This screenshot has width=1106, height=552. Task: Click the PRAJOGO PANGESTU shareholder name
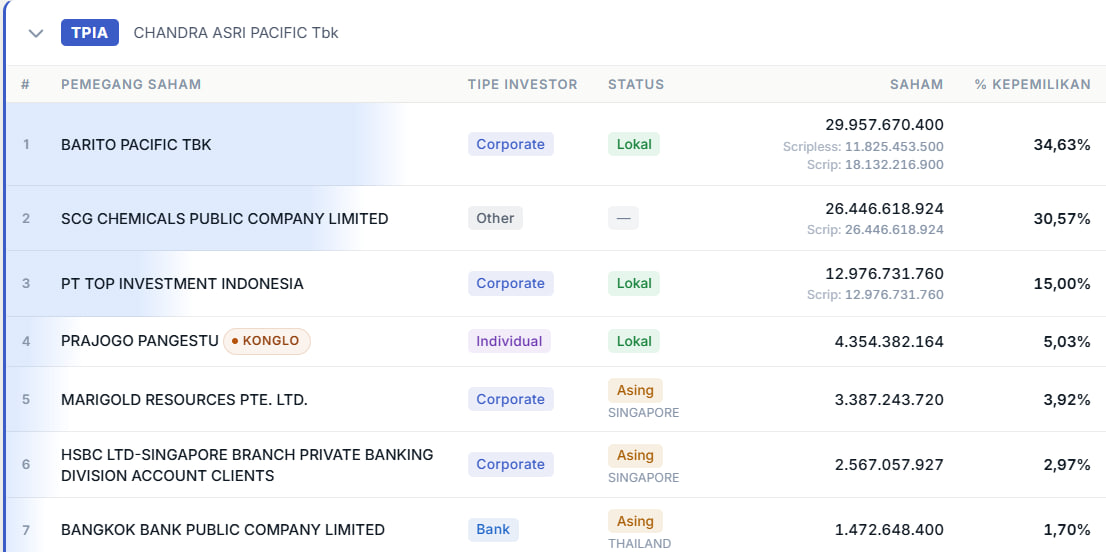(139, 341)
